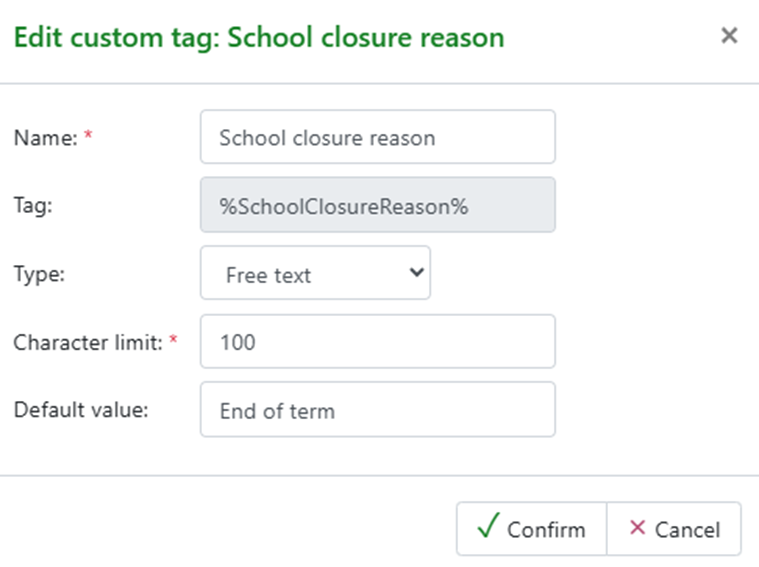Click the Character limit field showing 100

pos(377,342)
